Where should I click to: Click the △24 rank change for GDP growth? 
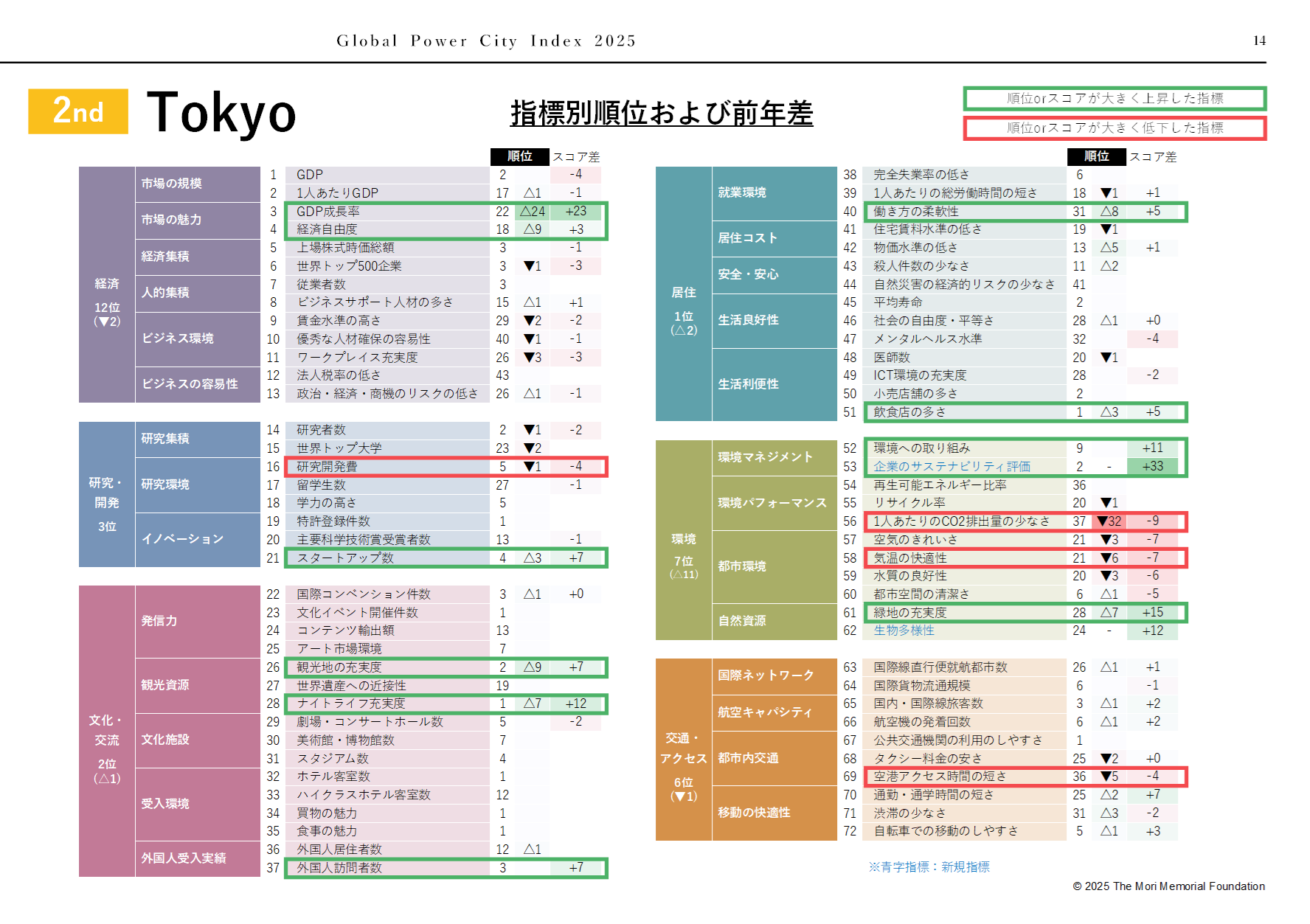[532, 212]
